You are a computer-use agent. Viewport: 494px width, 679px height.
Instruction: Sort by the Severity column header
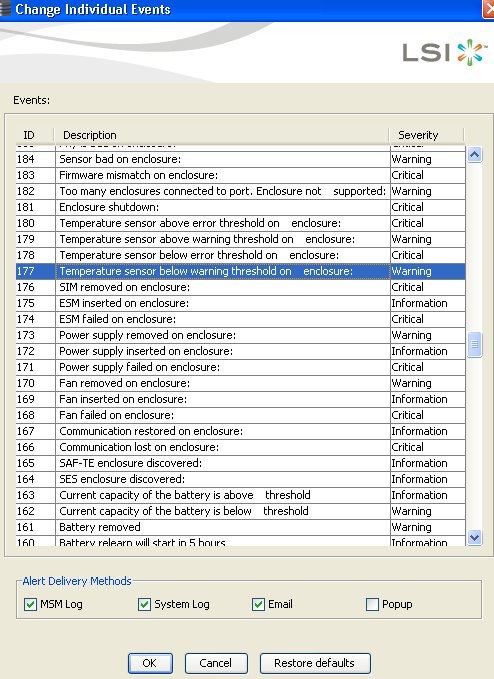click(426, 135)
